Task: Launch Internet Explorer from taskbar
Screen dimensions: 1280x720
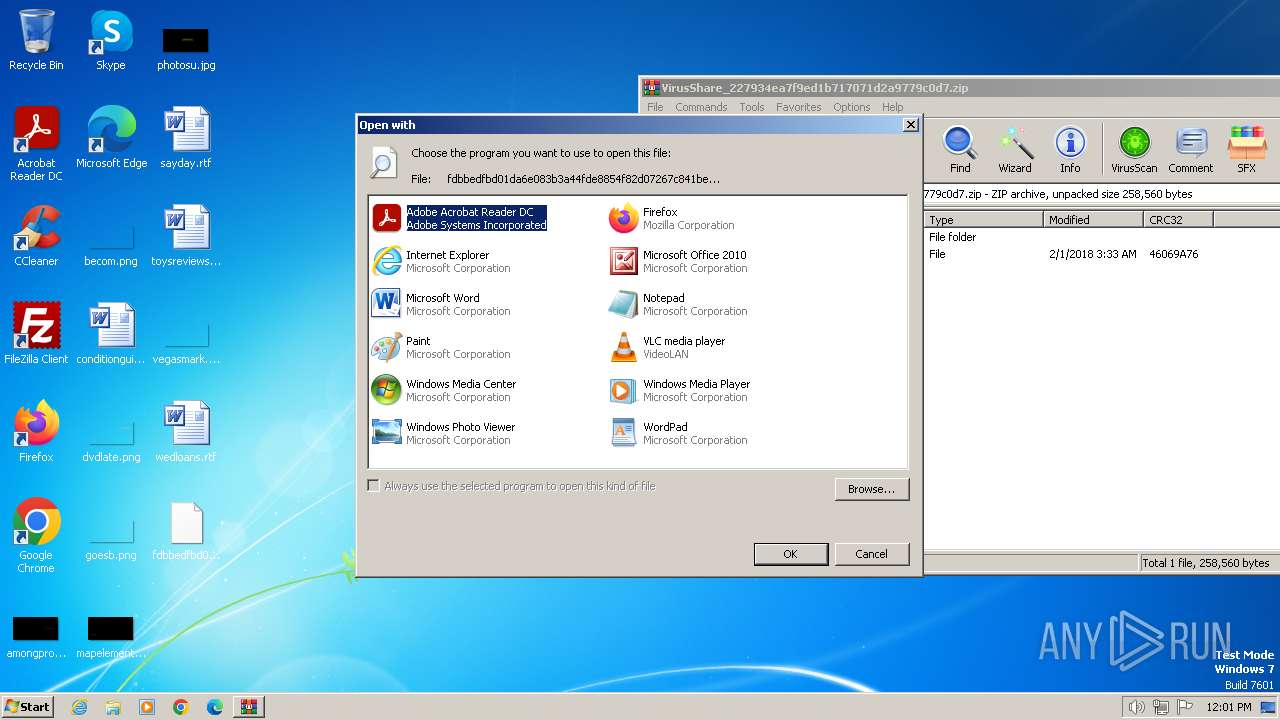Action: (x=79, y=707)
